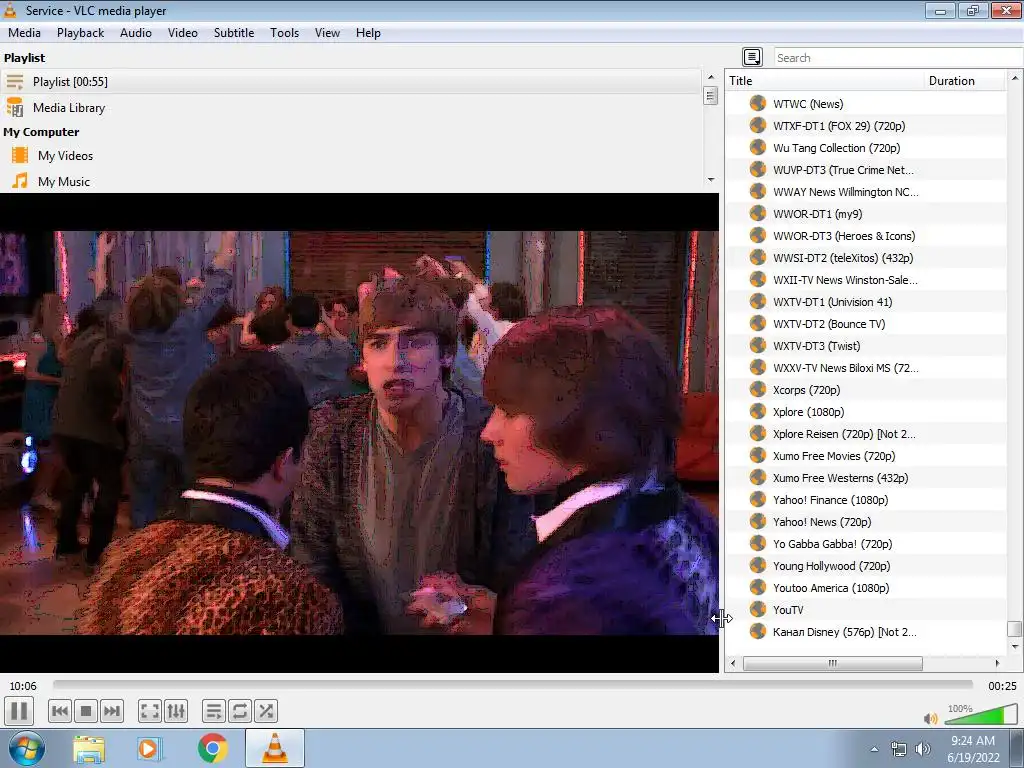Open the Playback menu
Image resolution: width=1024 pixels, height=768 pixels.
pos(80,33)
